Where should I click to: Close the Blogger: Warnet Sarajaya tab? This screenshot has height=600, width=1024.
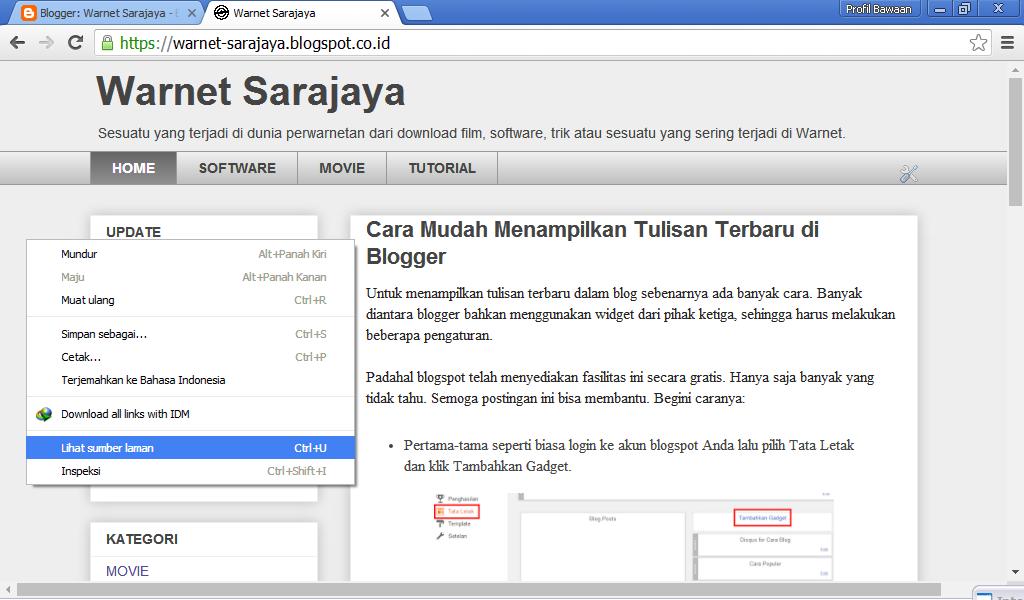coord(191,13)
